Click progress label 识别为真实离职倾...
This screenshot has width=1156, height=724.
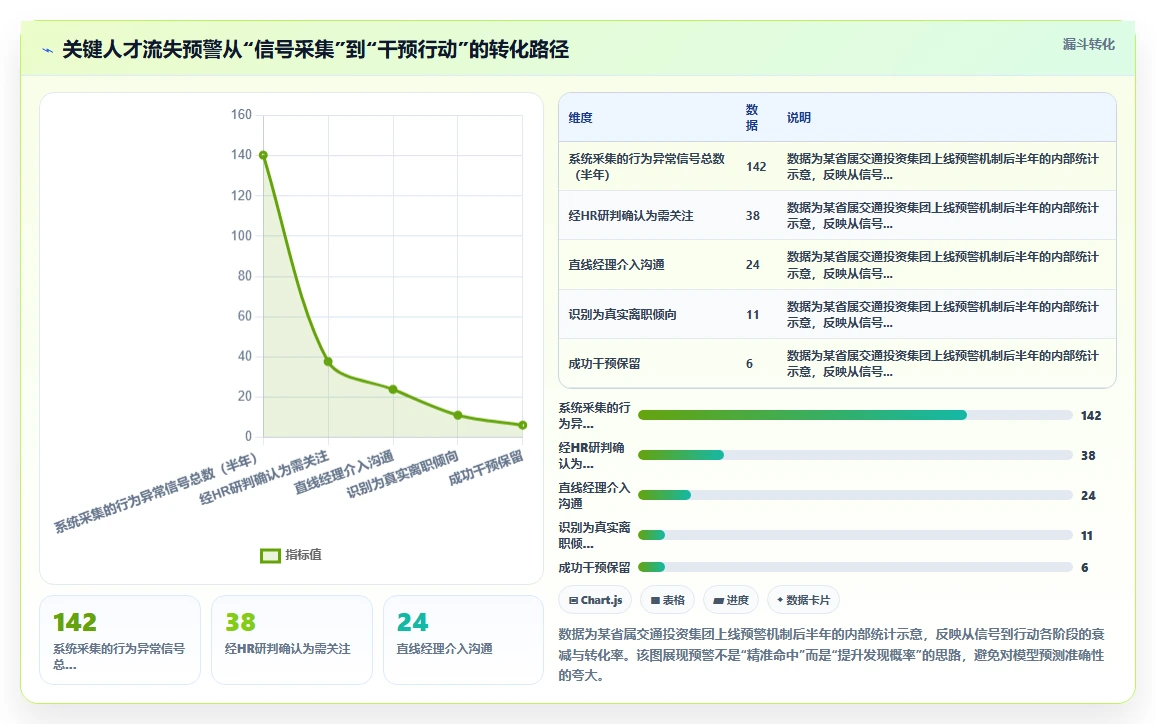594,535
